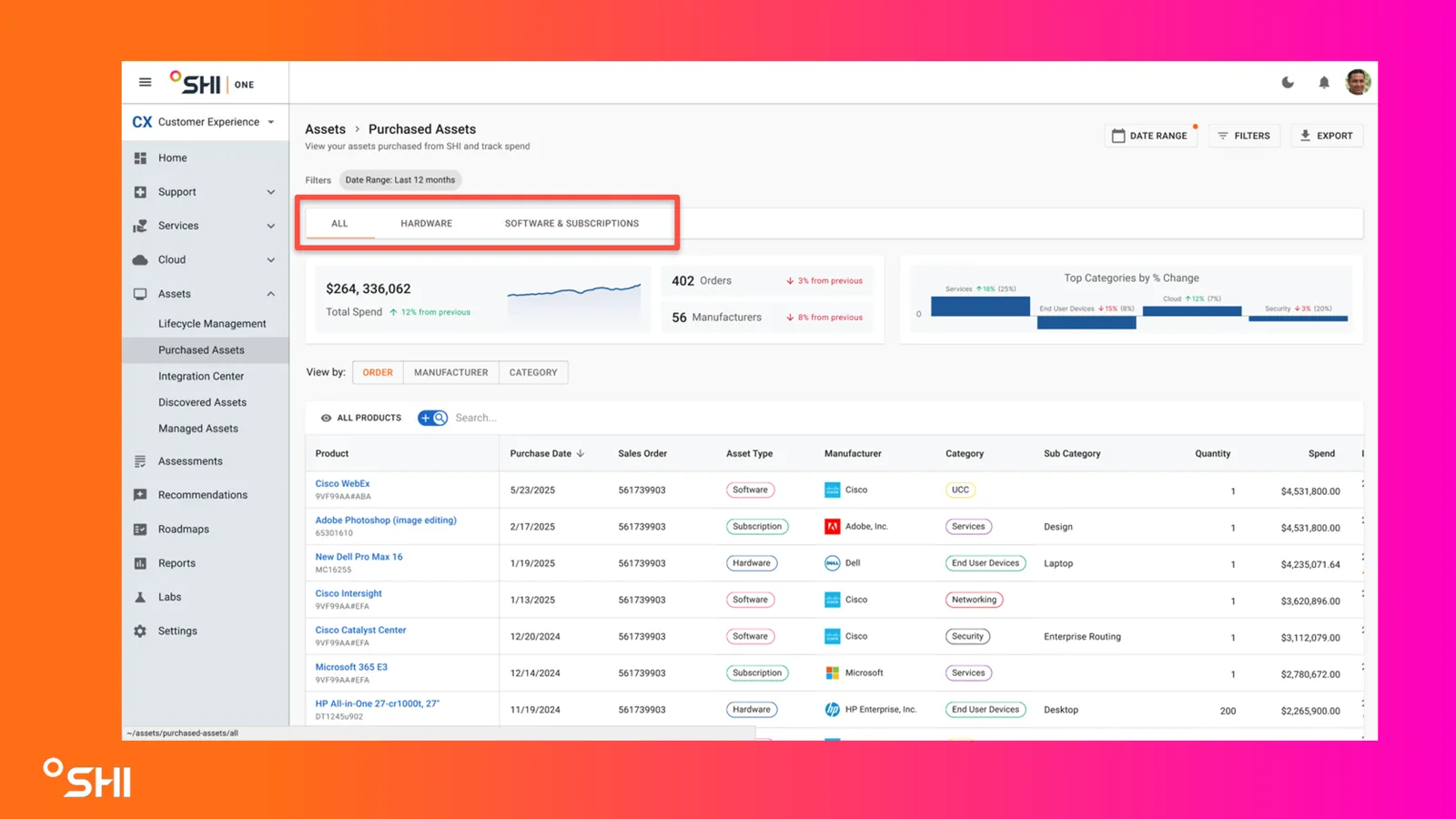Toggle All Products visibility eye
1456x819 pixels.
pyautogui.click(x=326, y=418)
